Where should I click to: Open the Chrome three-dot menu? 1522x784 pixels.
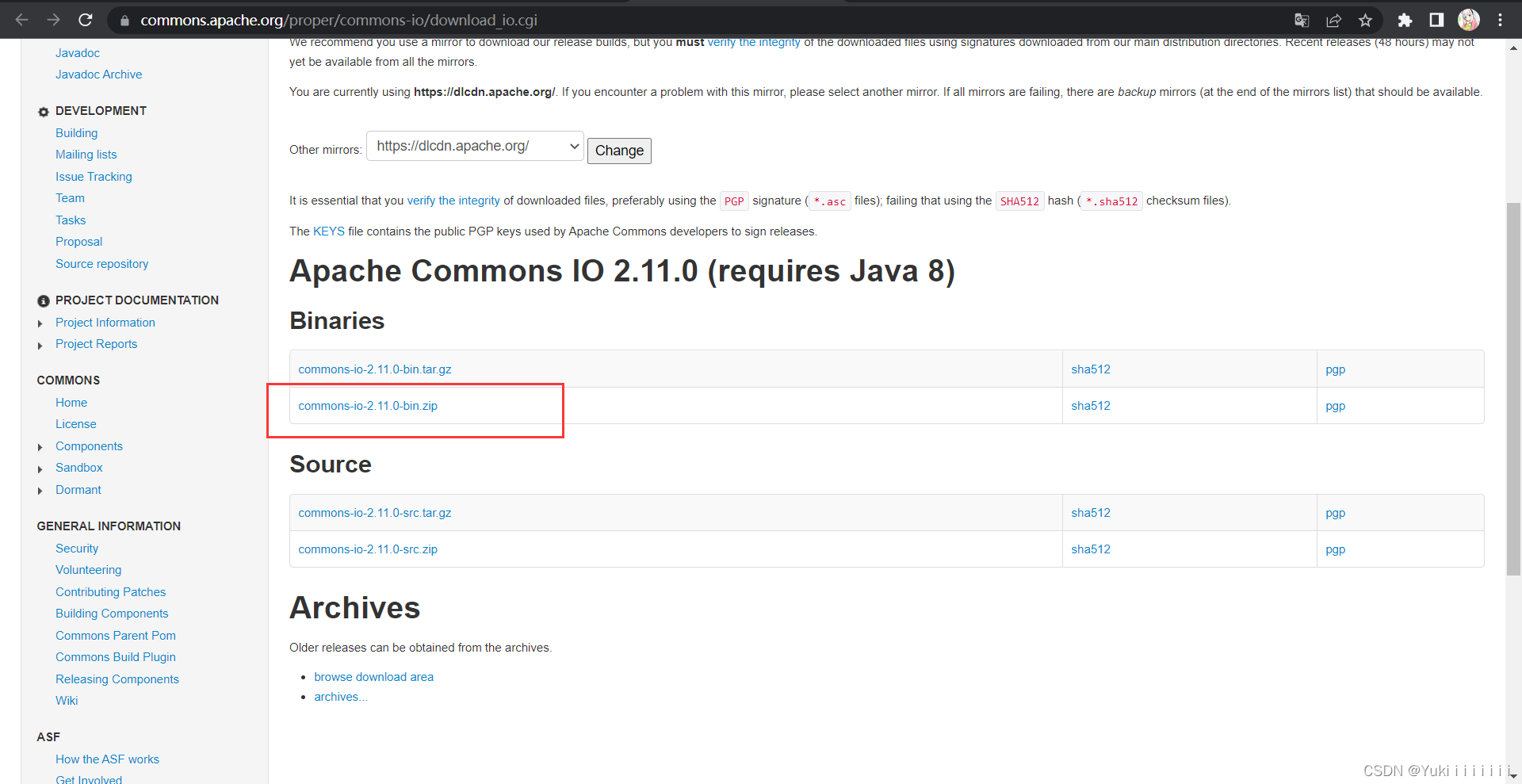coord(1500,20)
